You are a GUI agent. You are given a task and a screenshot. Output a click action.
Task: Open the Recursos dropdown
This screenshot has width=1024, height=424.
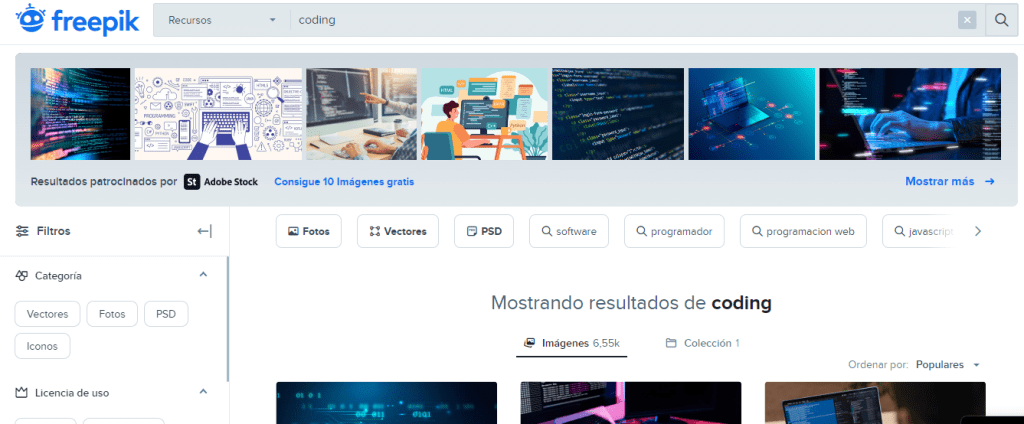pyautogui.click(x=222, y=20)
